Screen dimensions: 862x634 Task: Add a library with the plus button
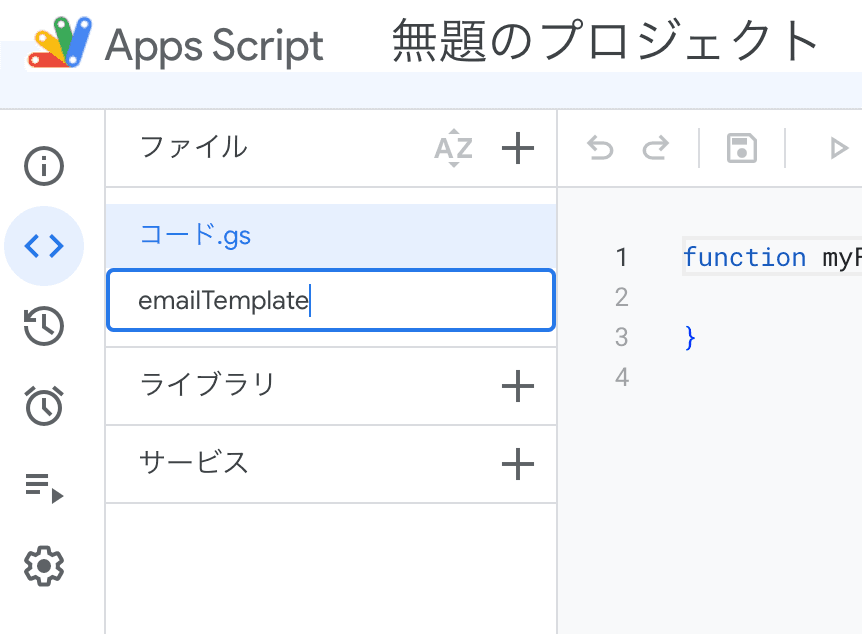tap(517, 386)
